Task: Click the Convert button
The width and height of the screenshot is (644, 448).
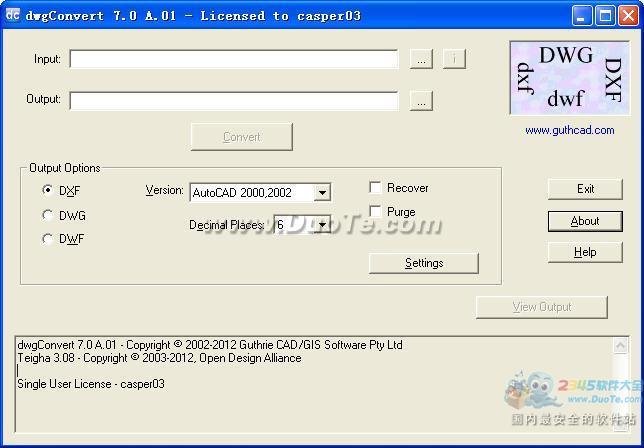Action: [242, 137]
